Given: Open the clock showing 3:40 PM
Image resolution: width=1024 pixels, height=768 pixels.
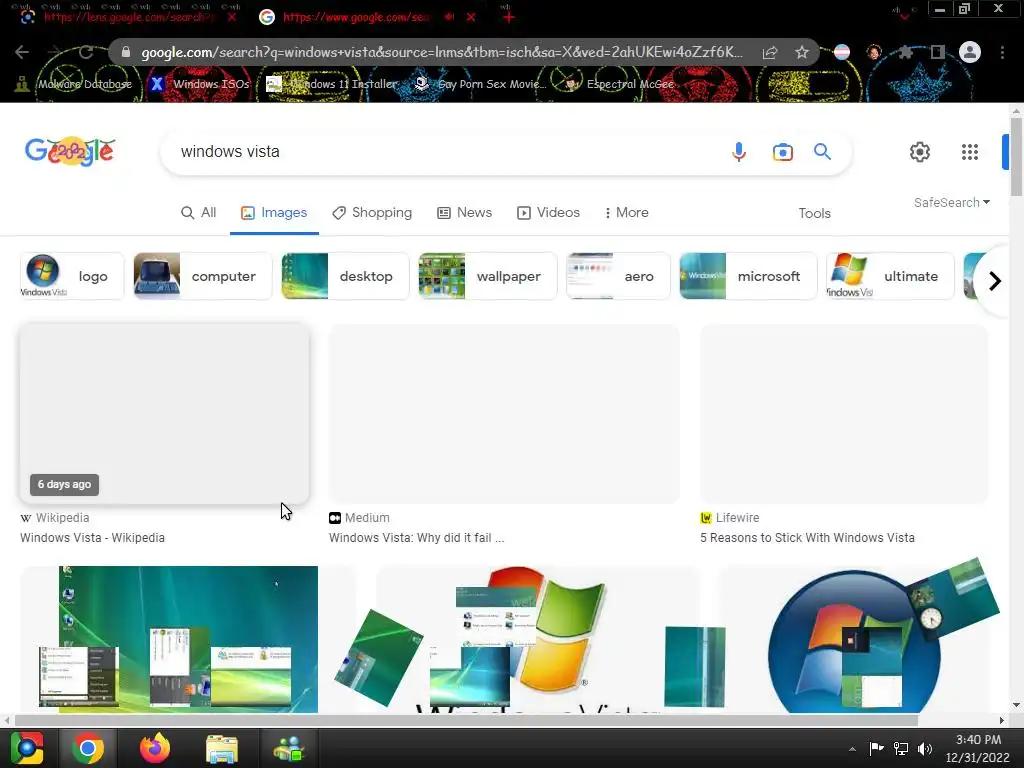Looking at the screenshot, I should pyautogui.click(x=978, y=748).
